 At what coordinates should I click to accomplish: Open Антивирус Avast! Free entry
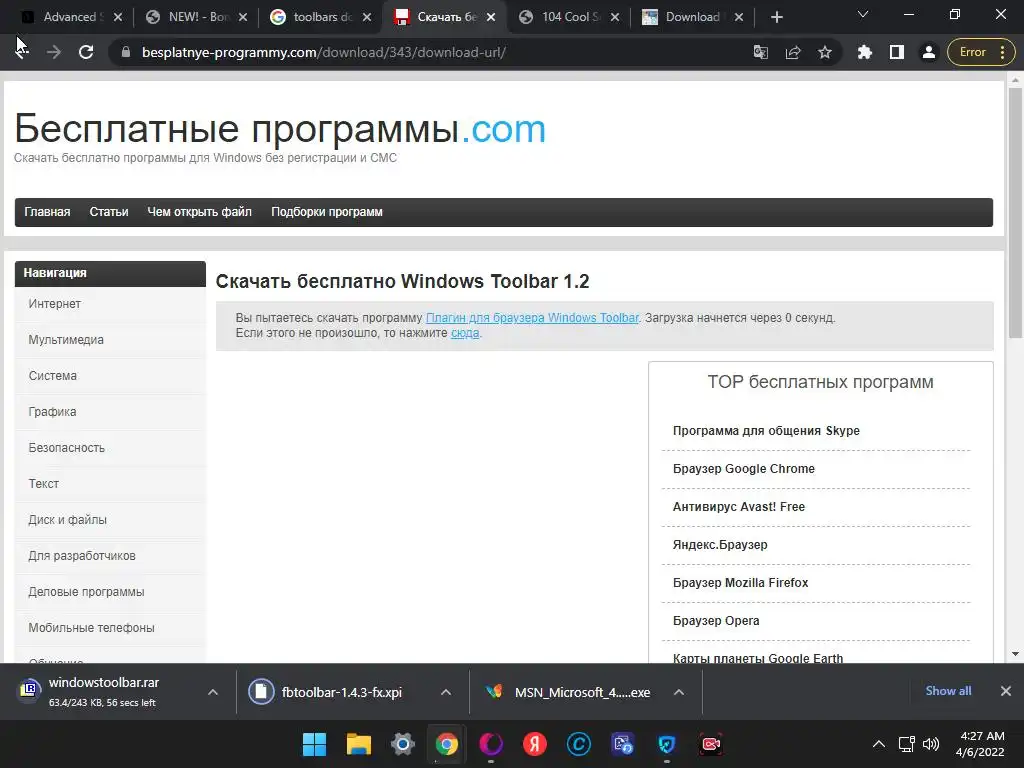[739, 506]
